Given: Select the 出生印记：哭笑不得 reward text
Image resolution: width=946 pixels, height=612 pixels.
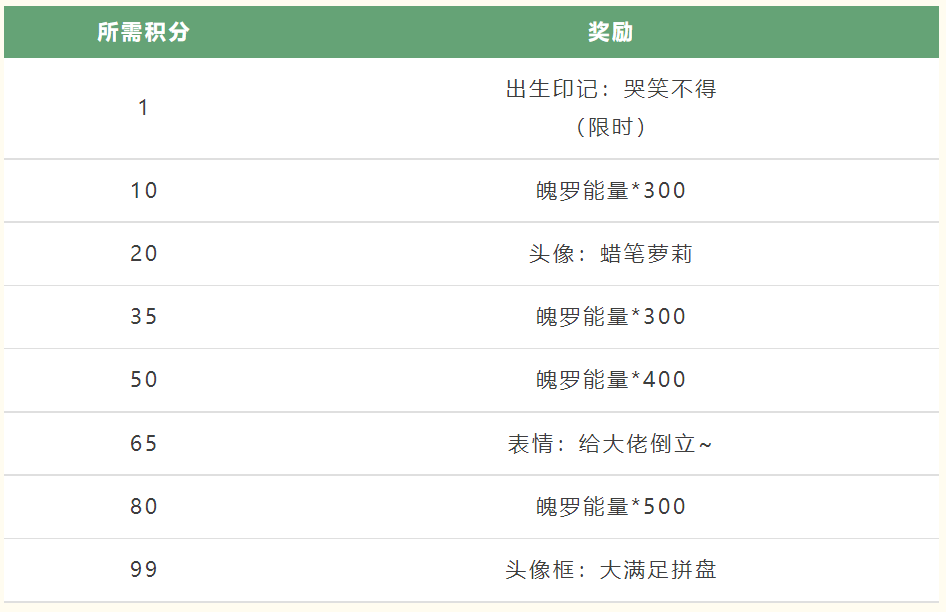Looking at the screenshot, I should point(611,89).
